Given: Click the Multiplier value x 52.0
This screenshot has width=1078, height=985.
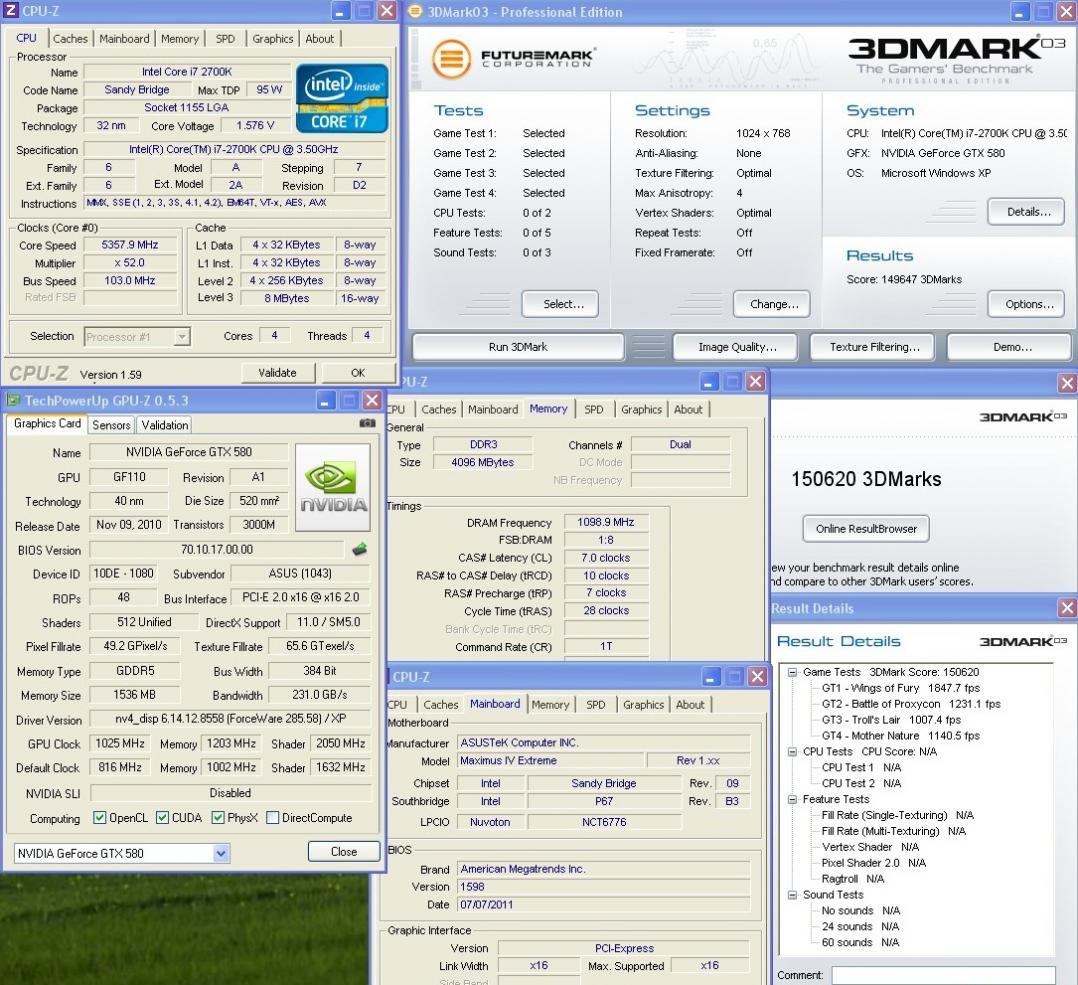Looking at the screenshot, I should [x=130, y=263].
